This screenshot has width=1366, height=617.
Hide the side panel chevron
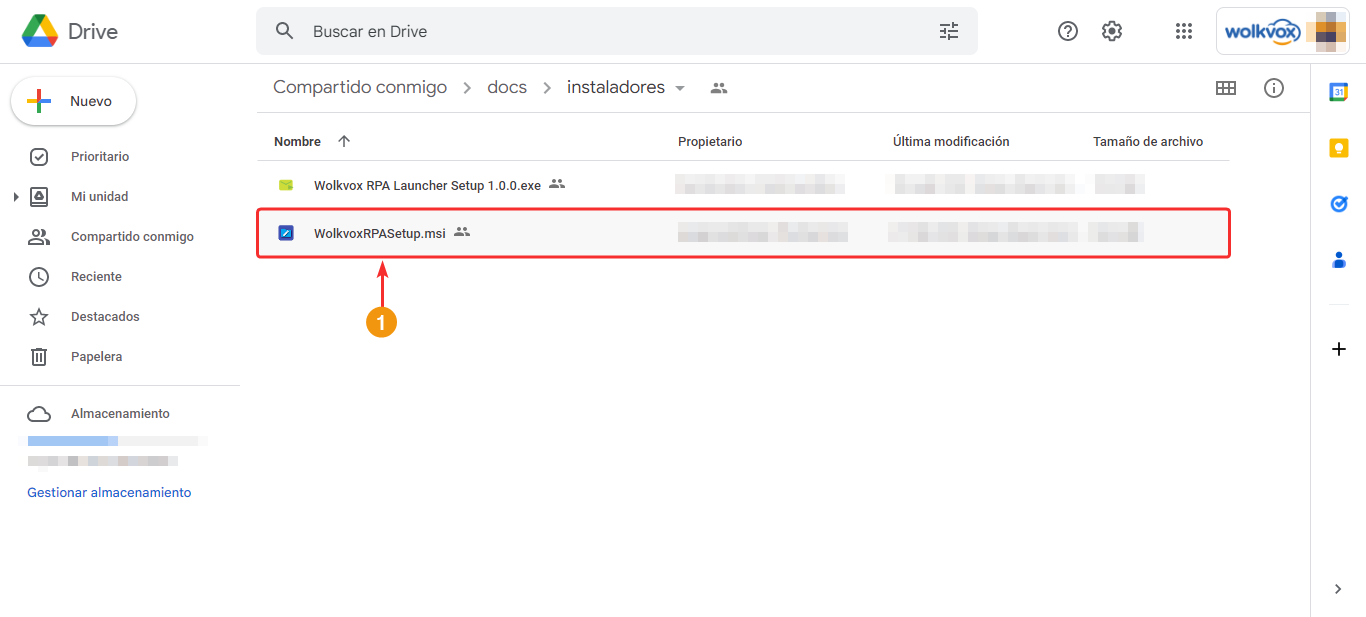click(1339, 589)
